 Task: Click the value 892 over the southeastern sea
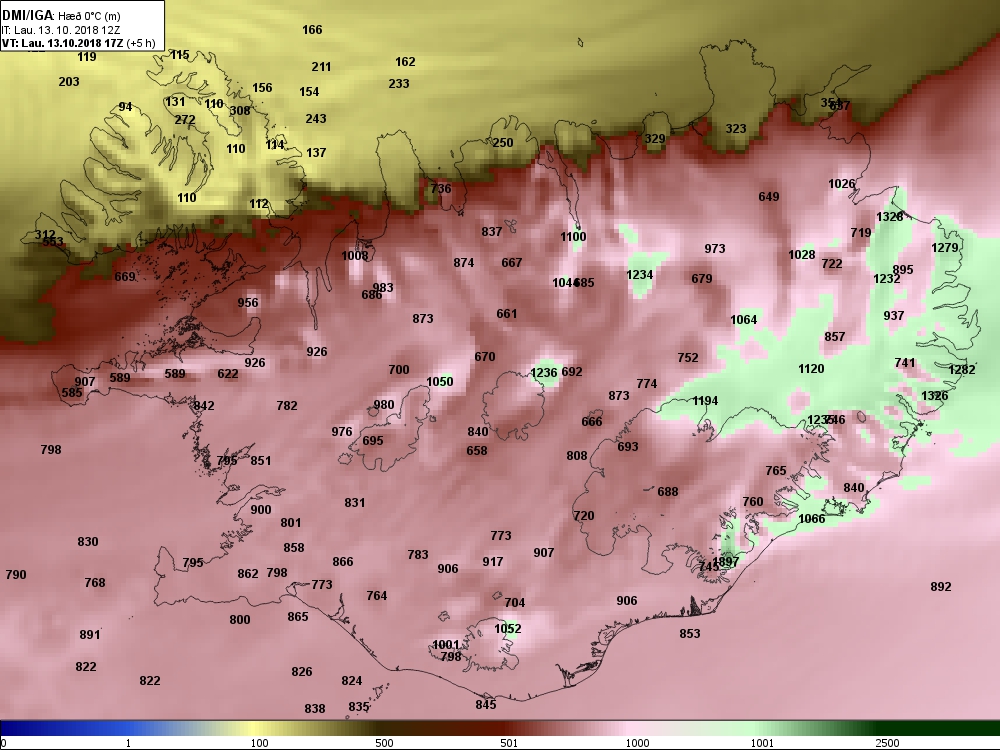[x=941, y=587]
